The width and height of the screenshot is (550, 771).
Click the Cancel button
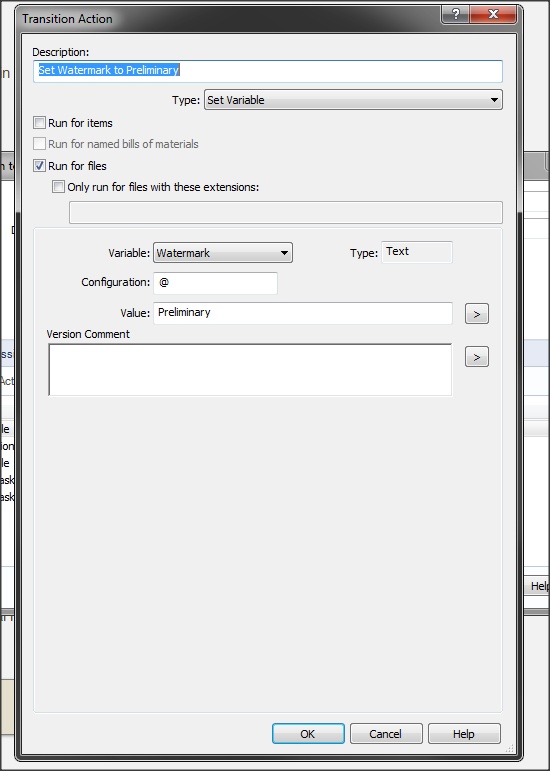coord(386,734)
